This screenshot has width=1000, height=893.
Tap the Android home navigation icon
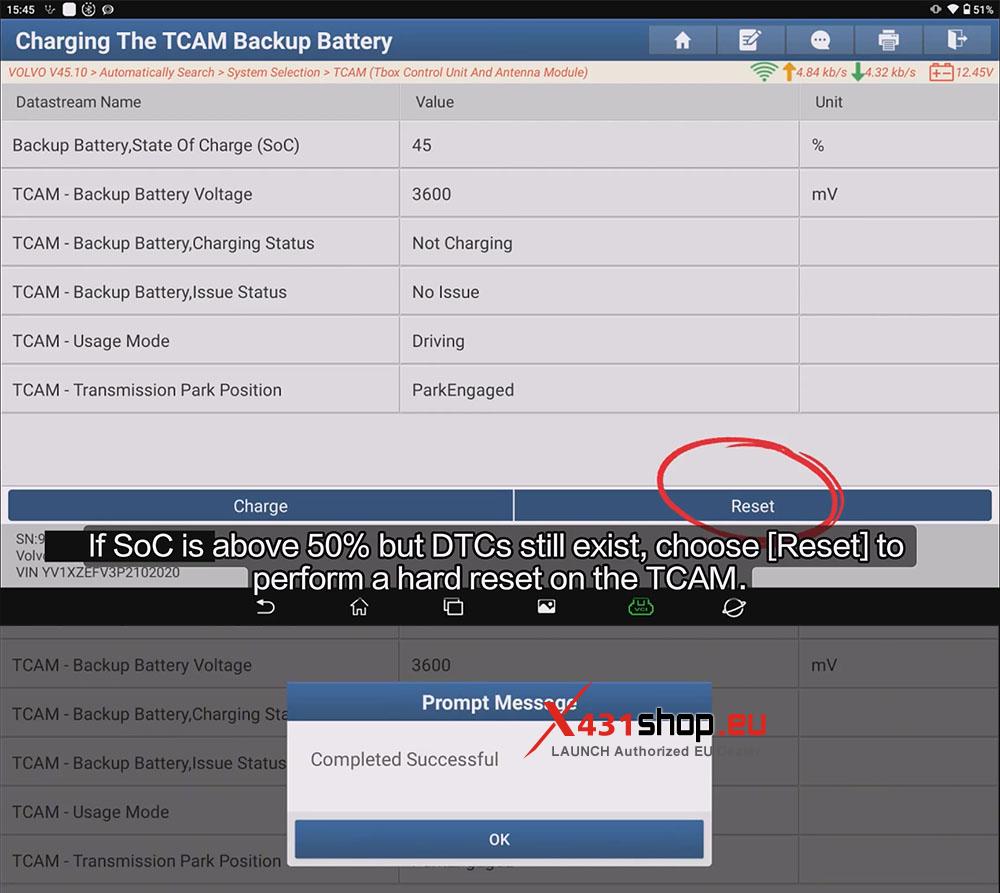tap(359, 607)
